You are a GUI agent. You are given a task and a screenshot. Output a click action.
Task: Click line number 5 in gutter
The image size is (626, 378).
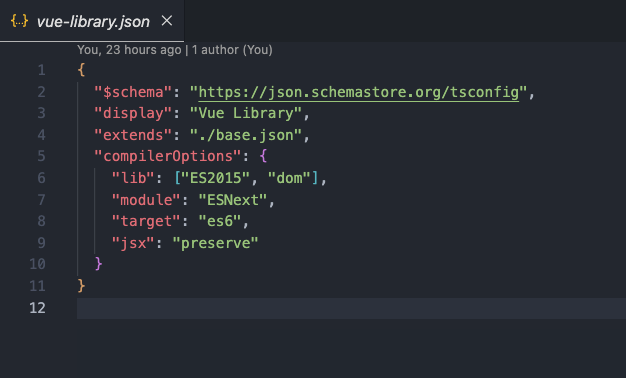click(42, 156)
